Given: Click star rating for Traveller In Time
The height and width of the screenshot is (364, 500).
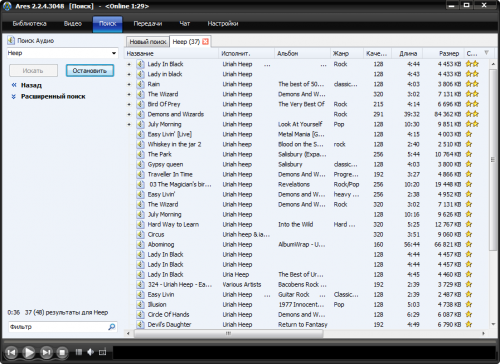Looking at the screenshot, I should (469, 174).
